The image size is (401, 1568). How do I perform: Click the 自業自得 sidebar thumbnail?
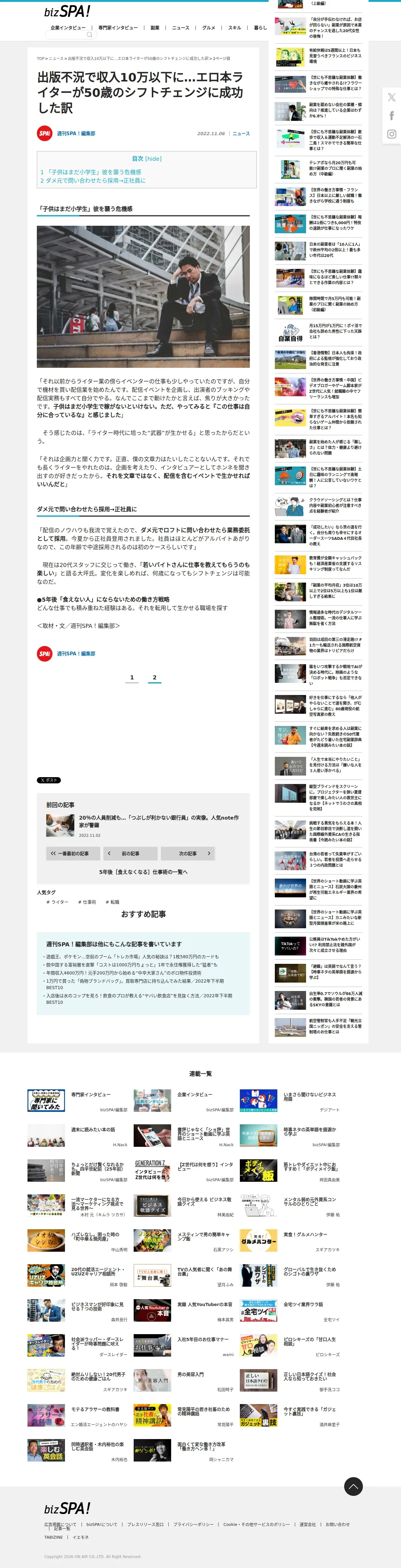click(290, 332)
